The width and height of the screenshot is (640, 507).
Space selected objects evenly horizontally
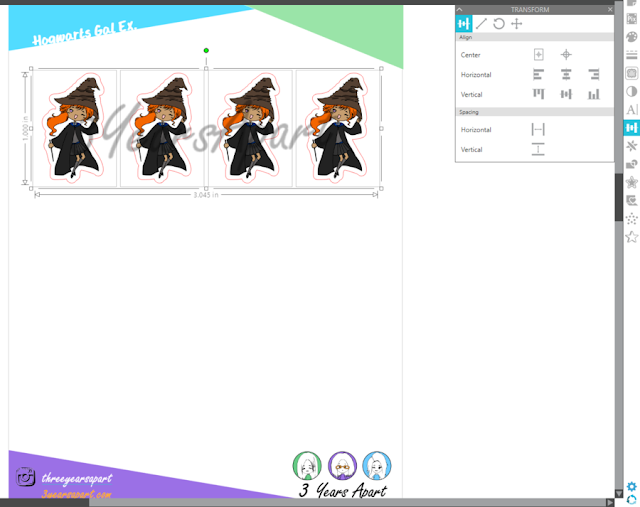click(538, 129)
